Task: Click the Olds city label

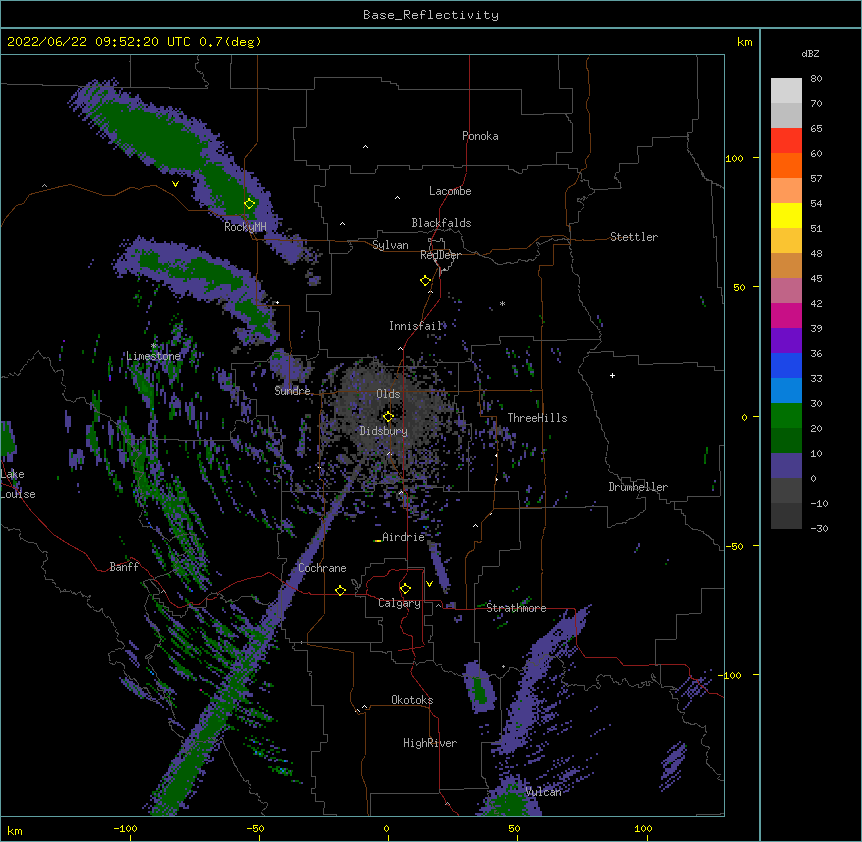Action: tap(388, 394)
